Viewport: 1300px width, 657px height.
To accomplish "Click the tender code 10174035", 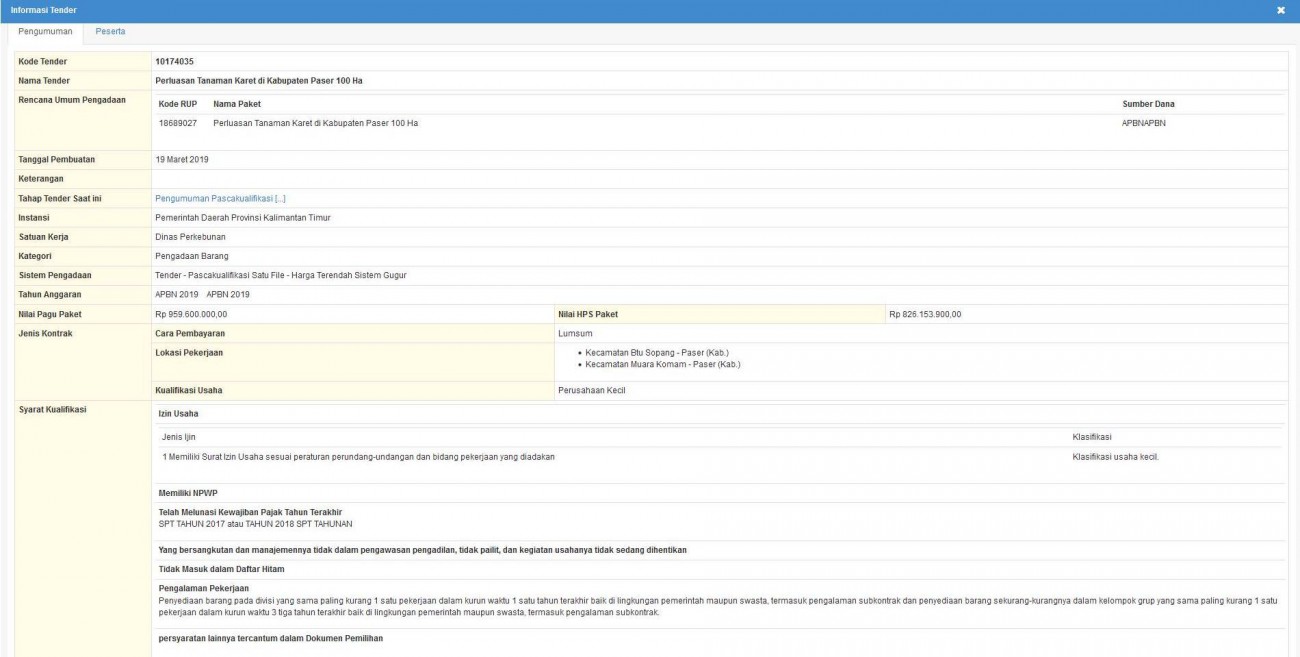I will pos(174,62).
